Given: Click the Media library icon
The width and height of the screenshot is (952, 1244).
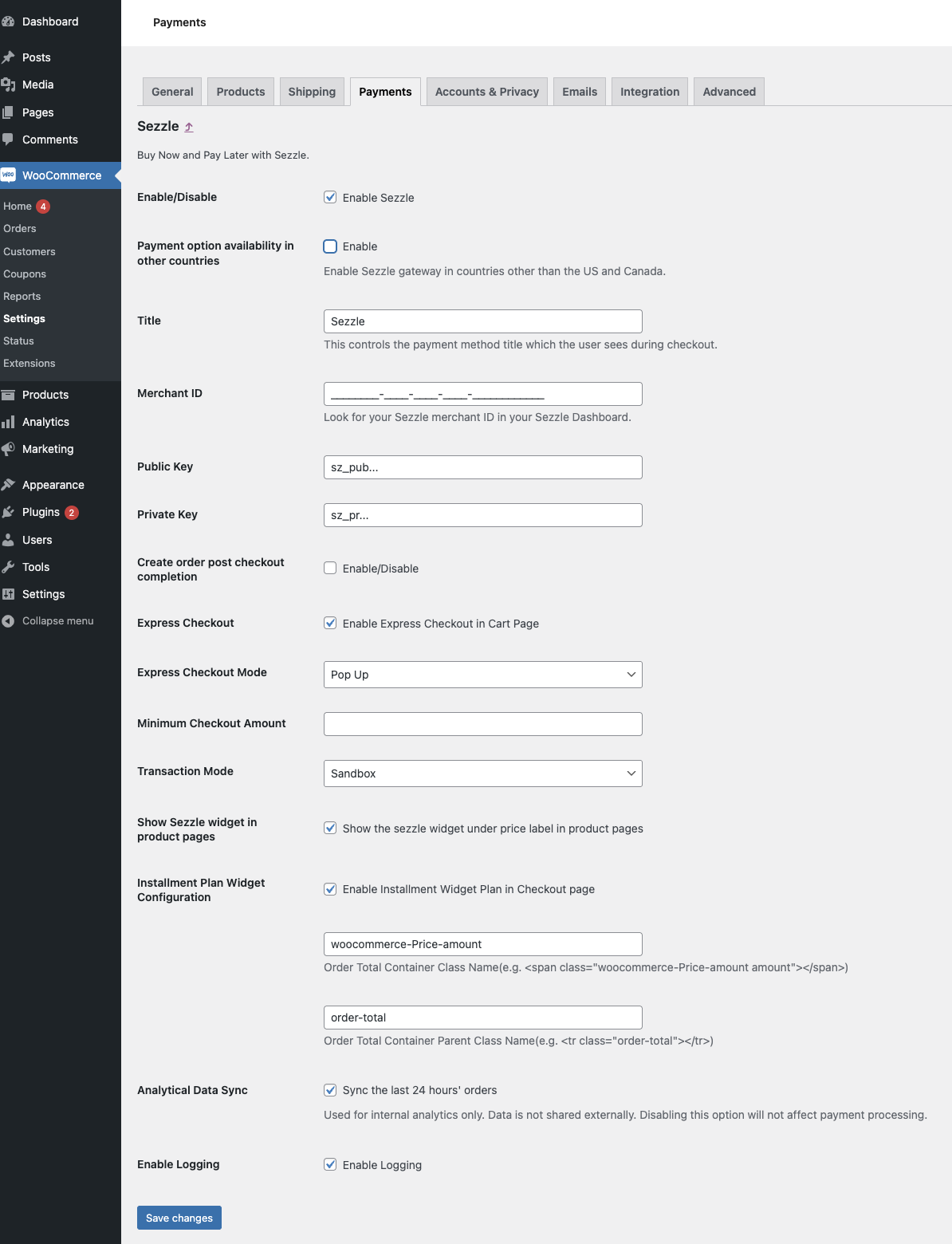Looking at the screenshot, I should (x=8, y=85).
